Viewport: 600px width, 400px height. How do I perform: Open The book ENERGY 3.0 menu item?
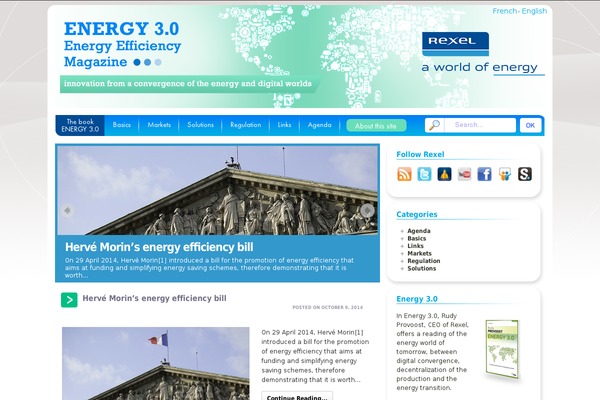coord(80,125)
